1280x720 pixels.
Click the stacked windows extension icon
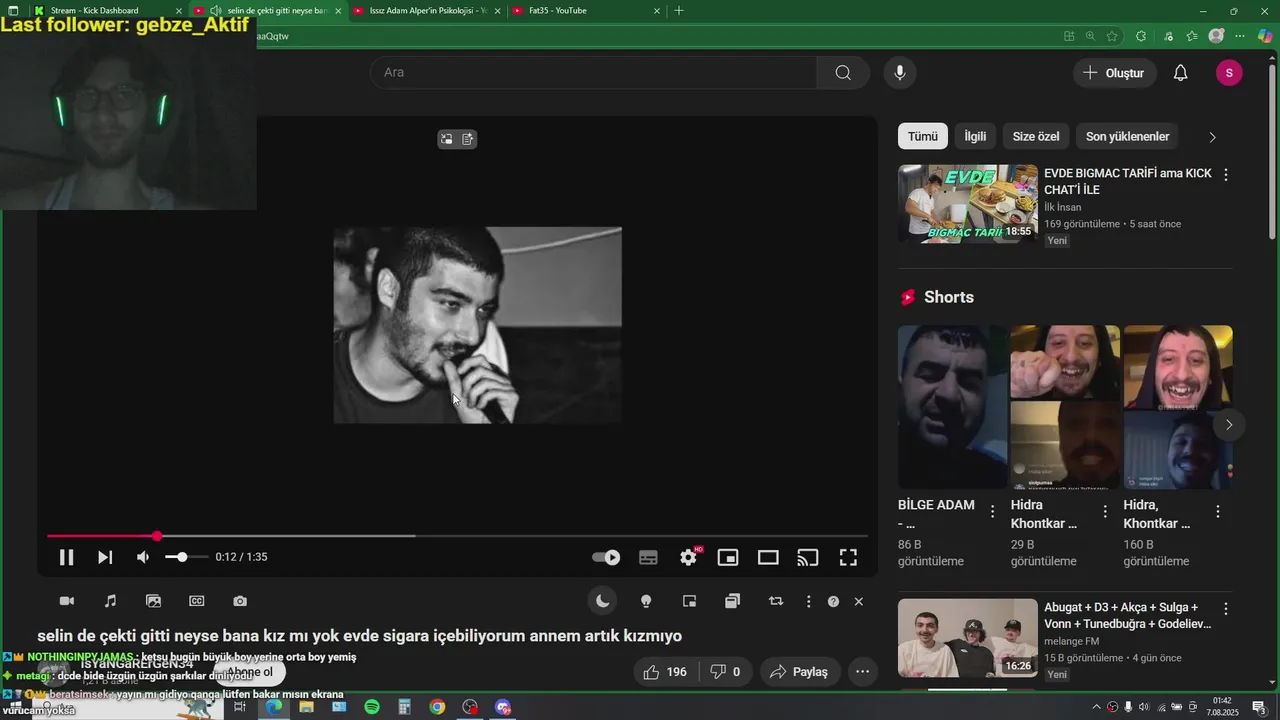click(x=732, y=601)
